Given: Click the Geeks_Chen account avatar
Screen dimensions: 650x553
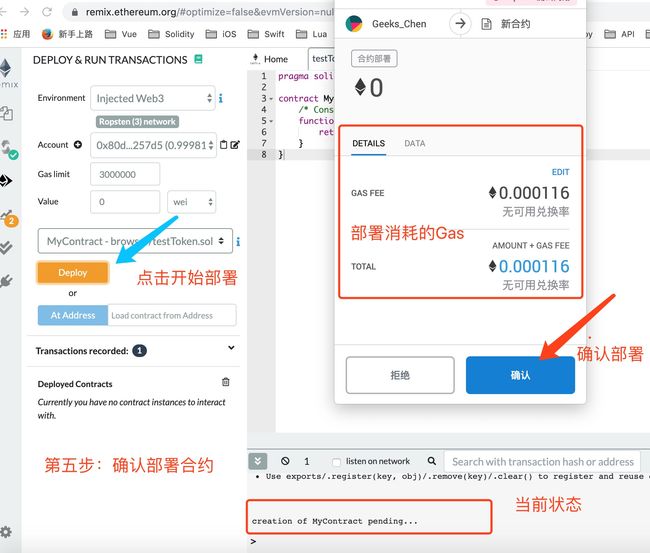Looking at the screenshot, I should click(x=354, y=24).
